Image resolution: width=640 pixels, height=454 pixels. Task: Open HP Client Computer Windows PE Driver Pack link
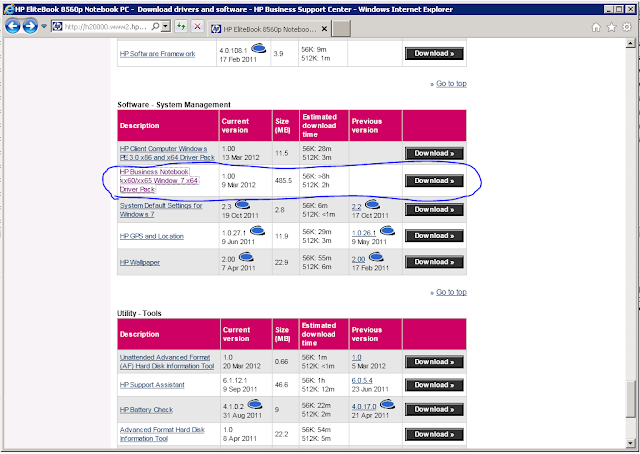point(167,153)
